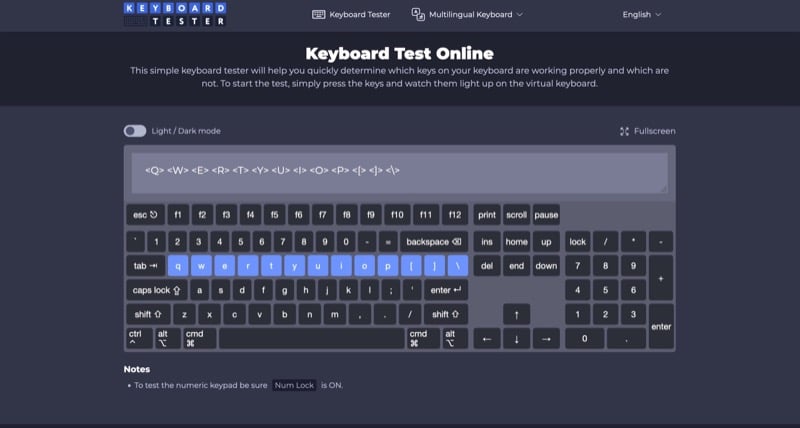Click the letter a key
The image size is (800, 428).
click(x=199, y=290)
